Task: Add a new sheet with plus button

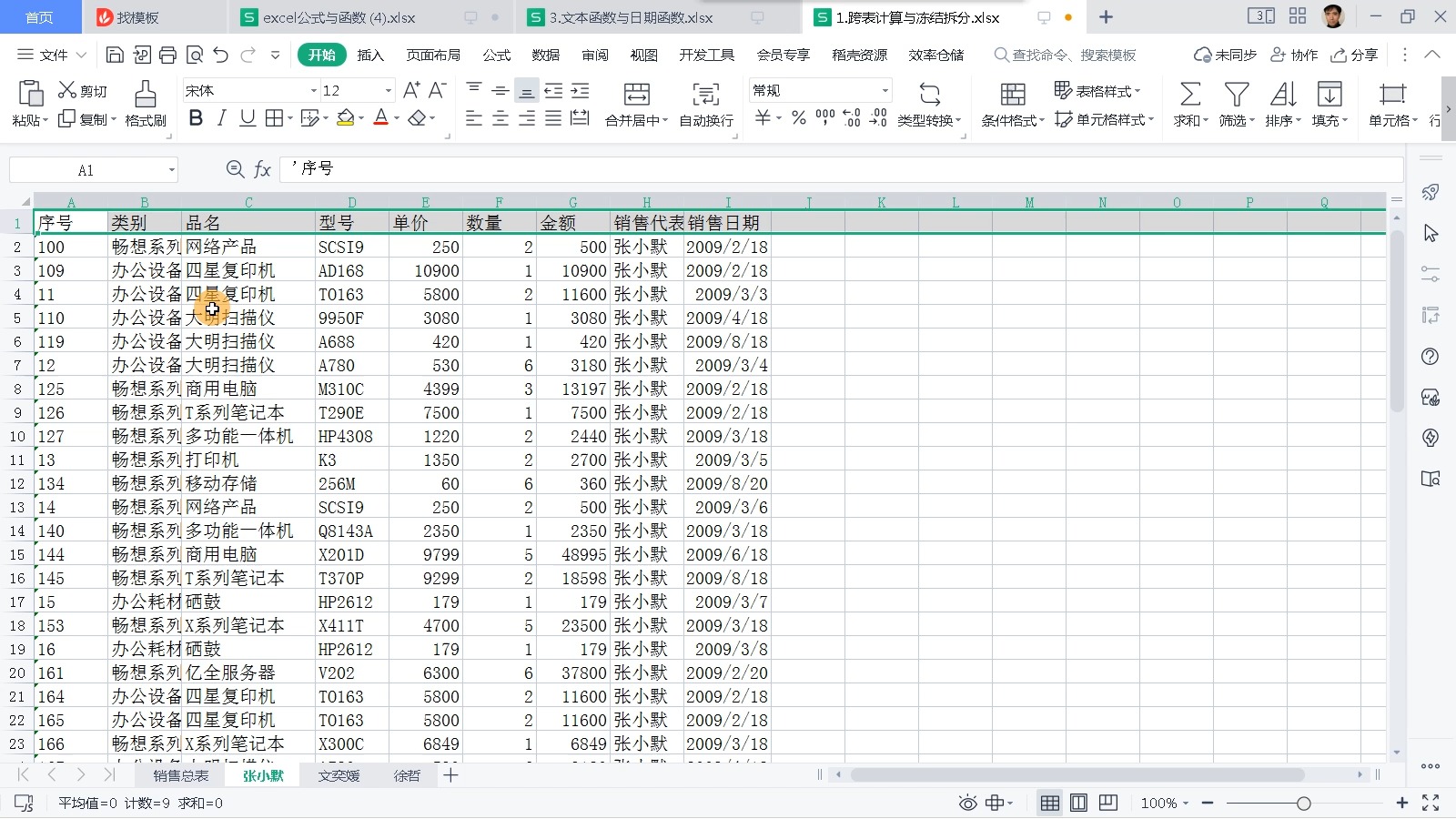Action: point(450,775)
